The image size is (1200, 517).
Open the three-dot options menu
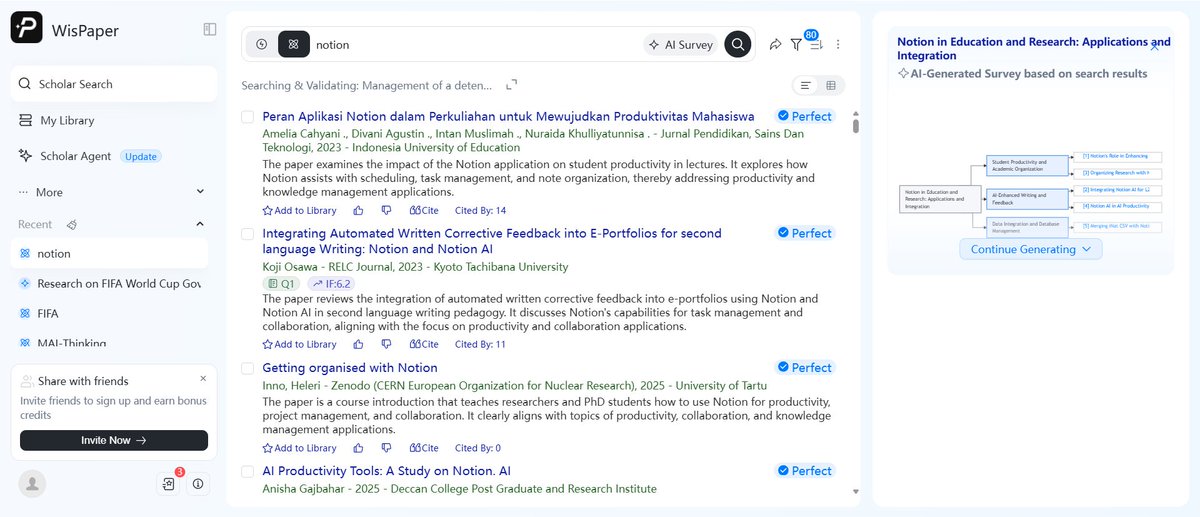838,44
